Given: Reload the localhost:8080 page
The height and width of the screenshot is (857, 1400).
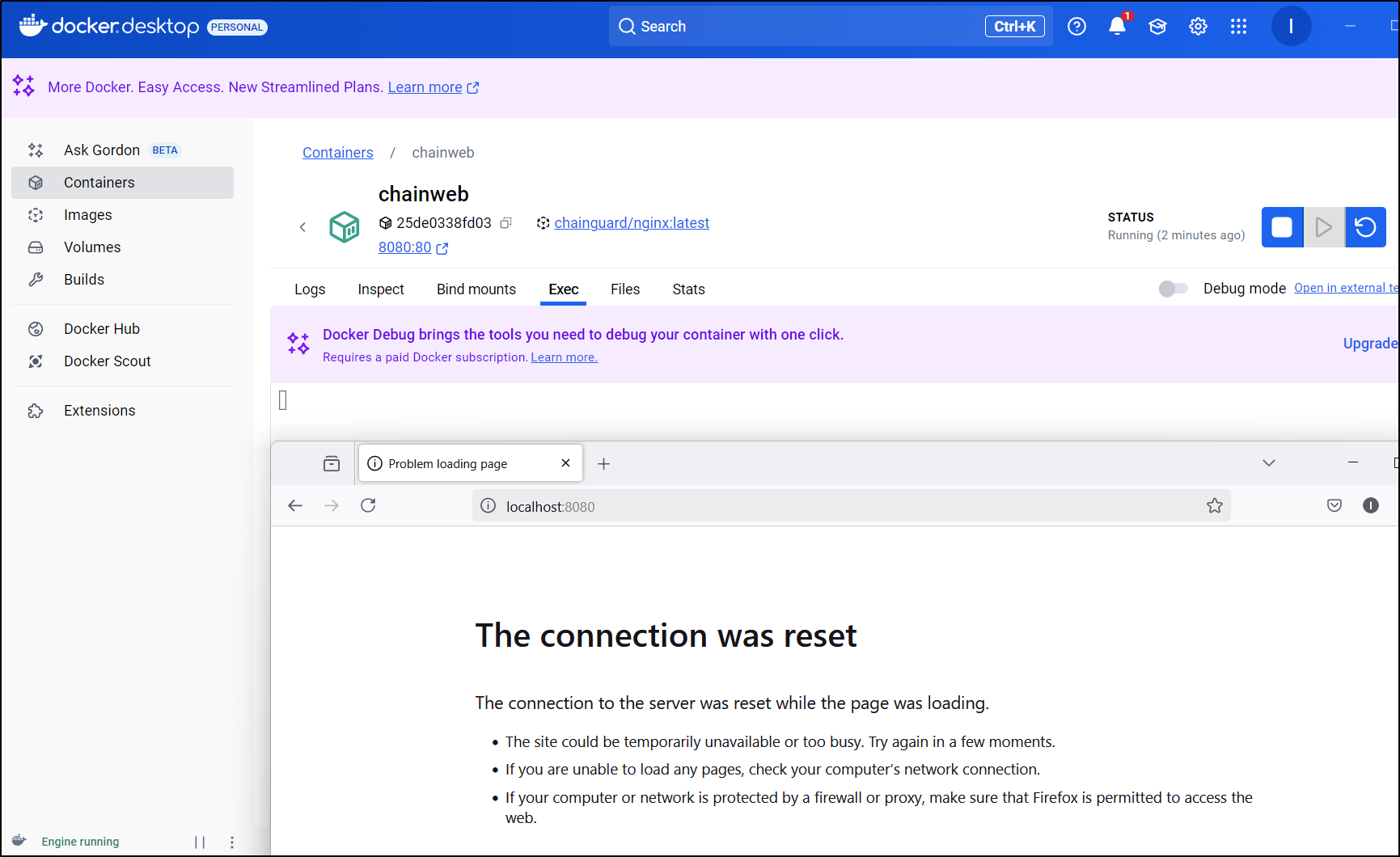Looking at the screenshot, I should click(x=368, y=505).
